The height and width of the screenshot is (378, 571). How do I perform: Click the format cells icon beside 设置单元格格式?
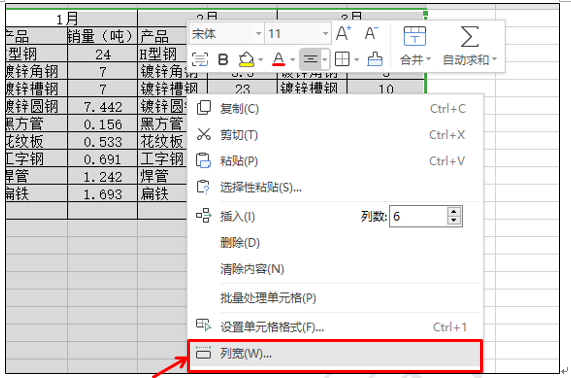pyautogui.click(x=204, y=325)
